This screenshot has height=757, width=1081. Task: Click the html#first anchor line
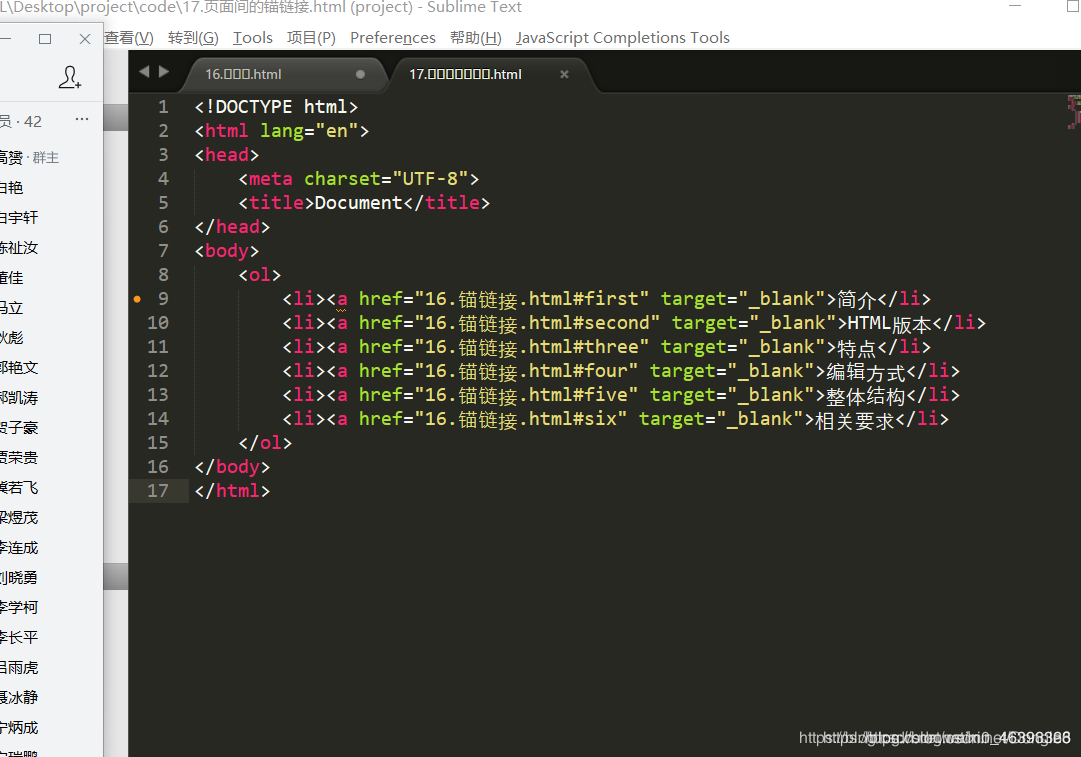[607, 299]
